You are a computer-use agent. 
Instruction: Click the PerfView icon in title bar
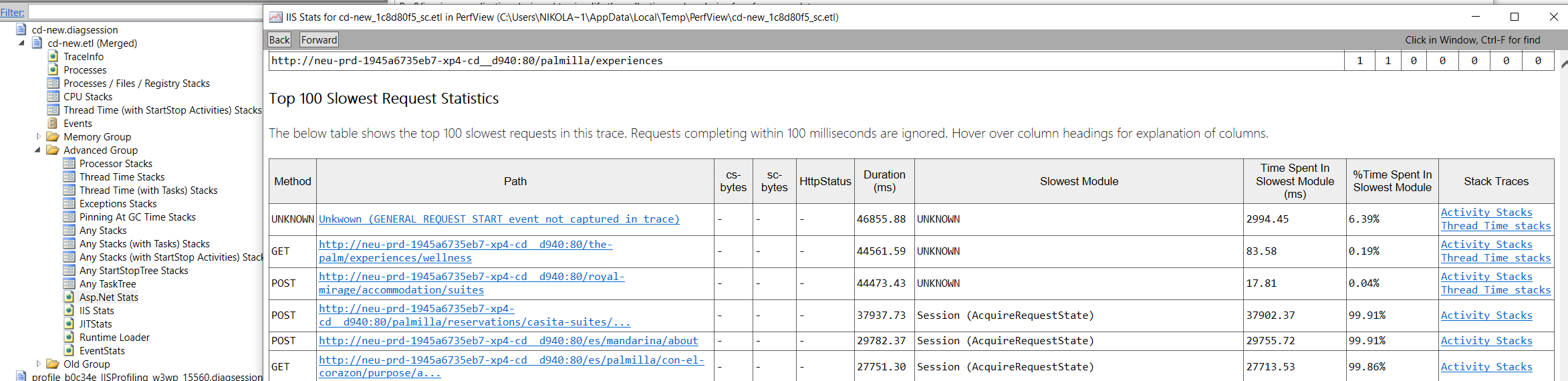point(275,17)
